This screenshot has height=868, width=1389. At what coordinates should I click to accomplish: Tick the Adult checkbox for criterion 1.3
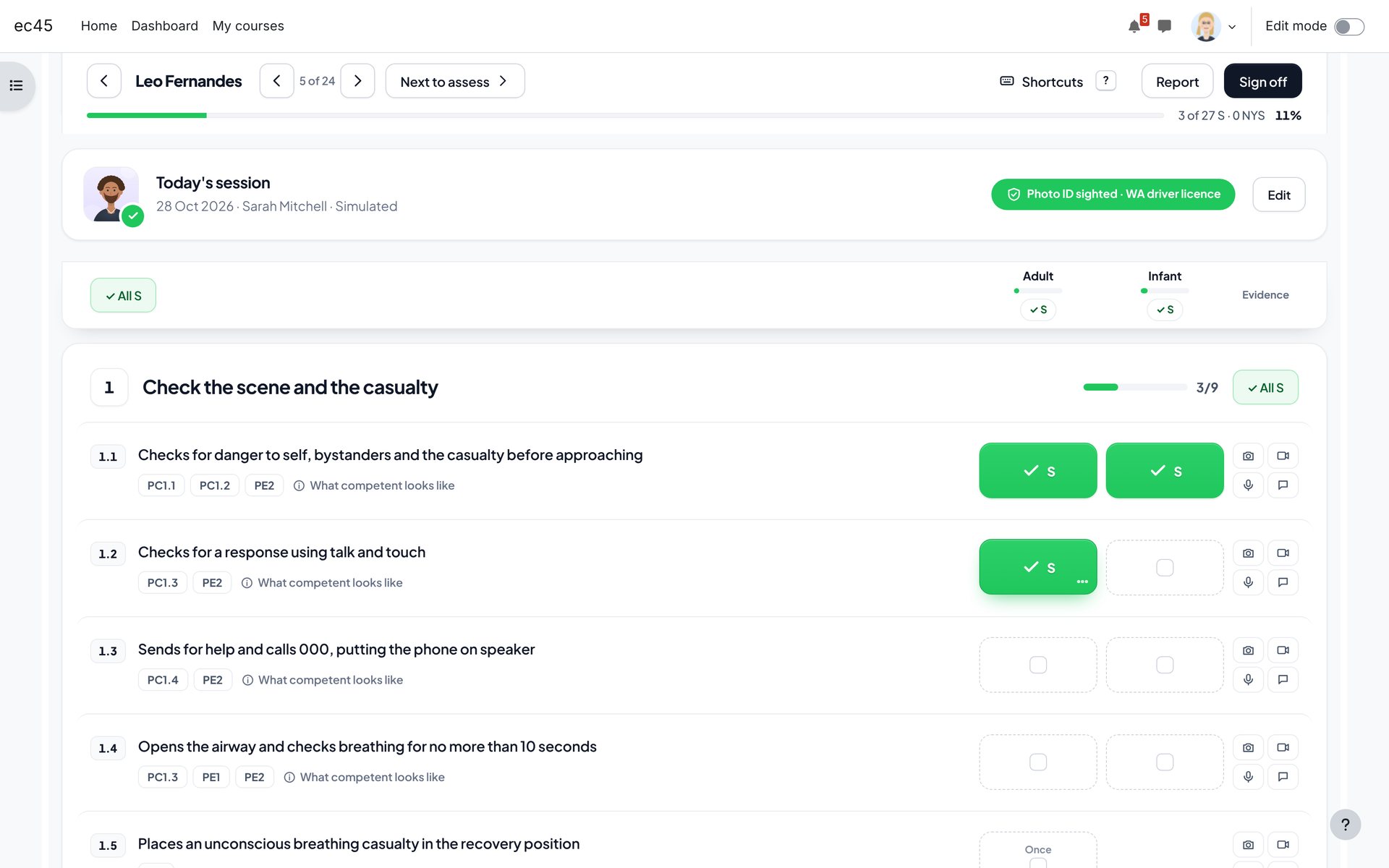pyautogui.click(x=1038, y=665)
